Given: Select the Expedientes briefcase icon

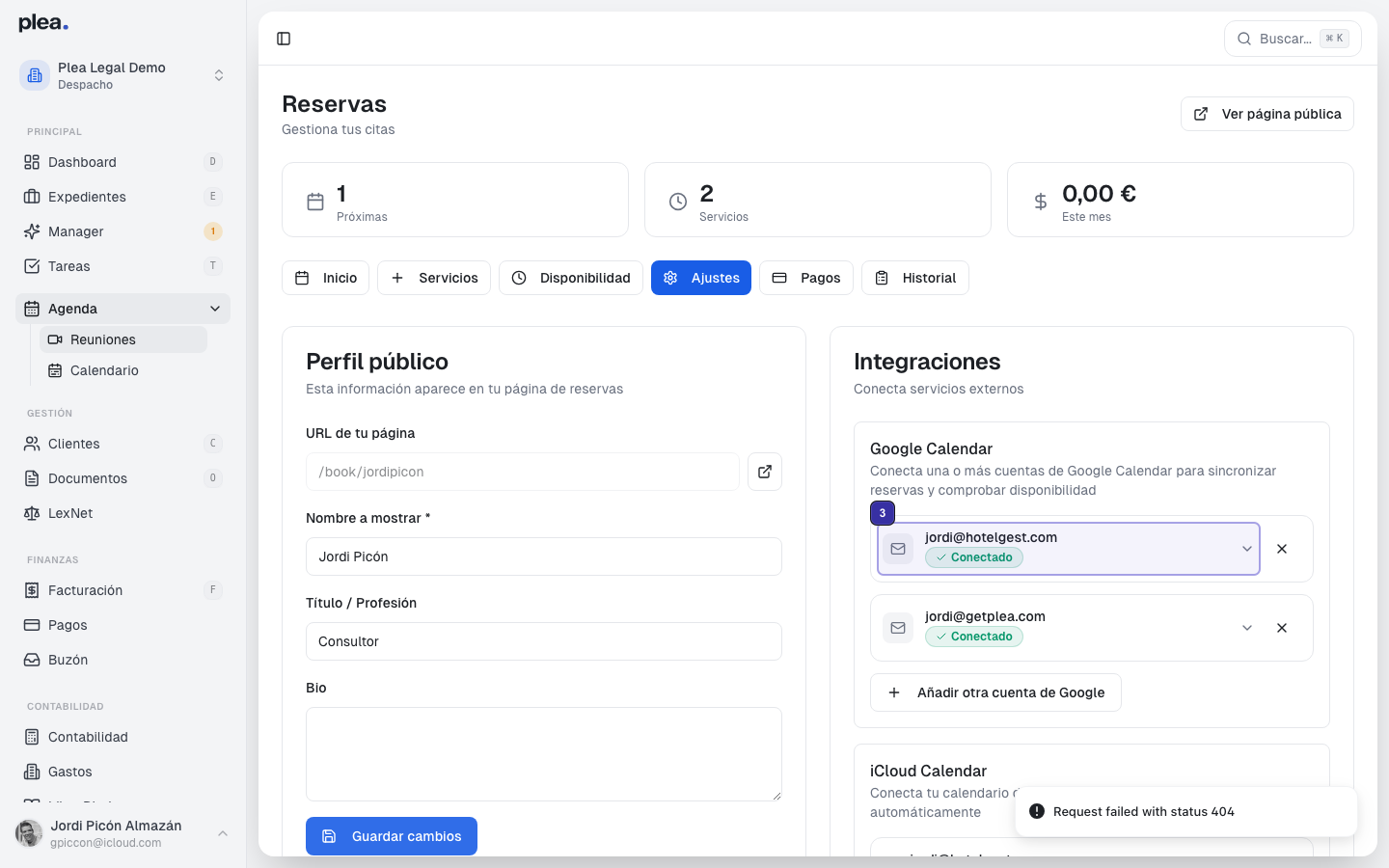Looking at the screenshot, I should 30,197.
